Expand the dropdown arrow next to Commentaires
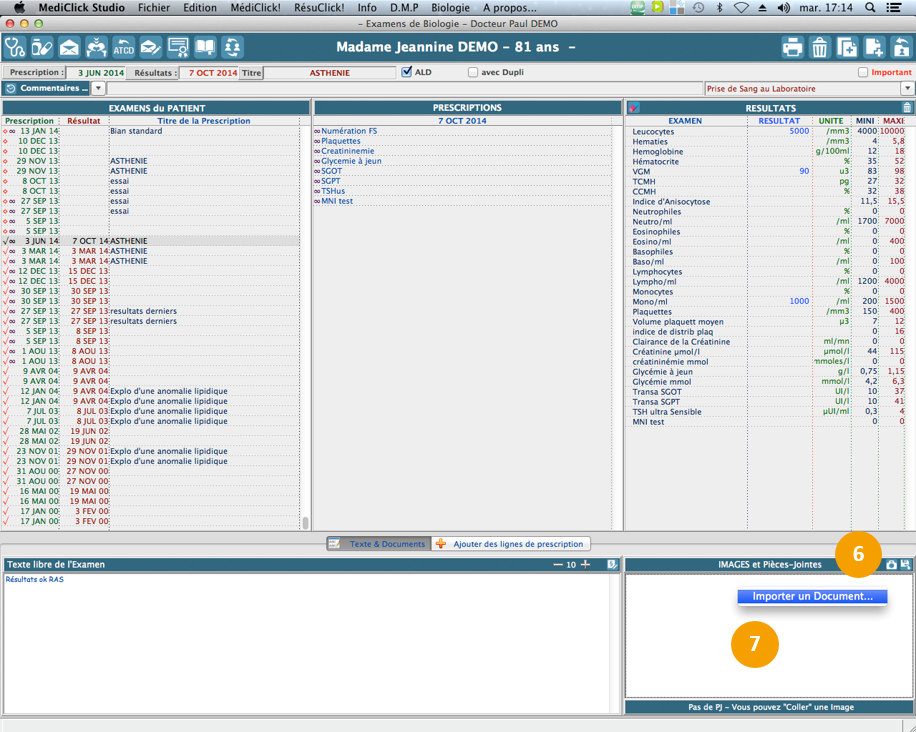This screenshot has width=916, height=732. (x=98, y=89)
